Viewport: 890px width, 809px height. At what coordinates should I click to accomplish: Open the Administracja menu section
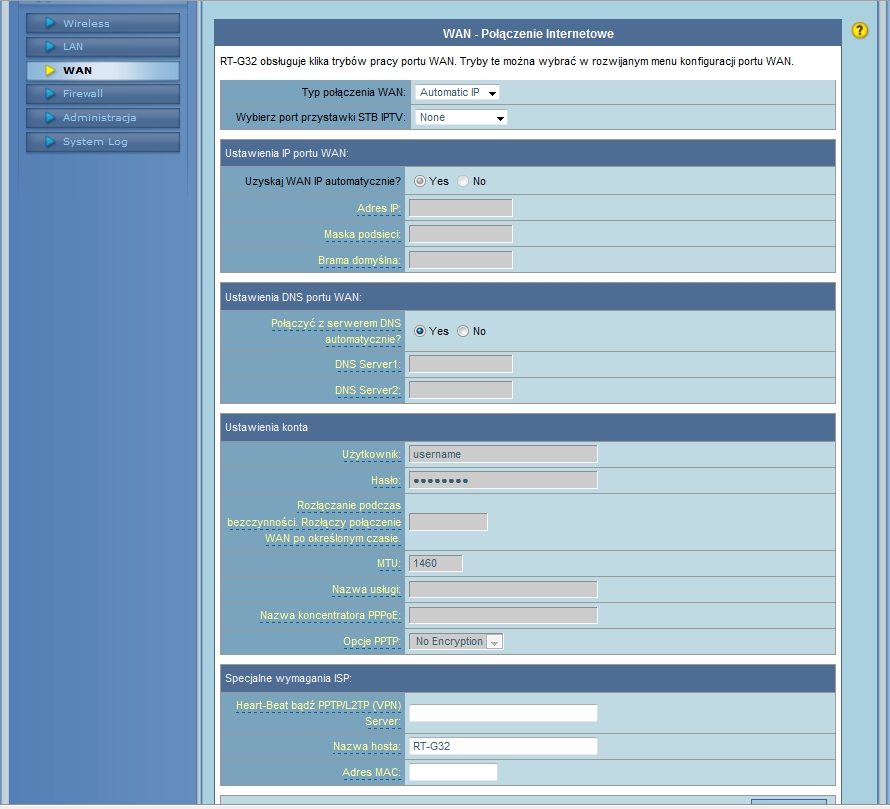(103, 118)
